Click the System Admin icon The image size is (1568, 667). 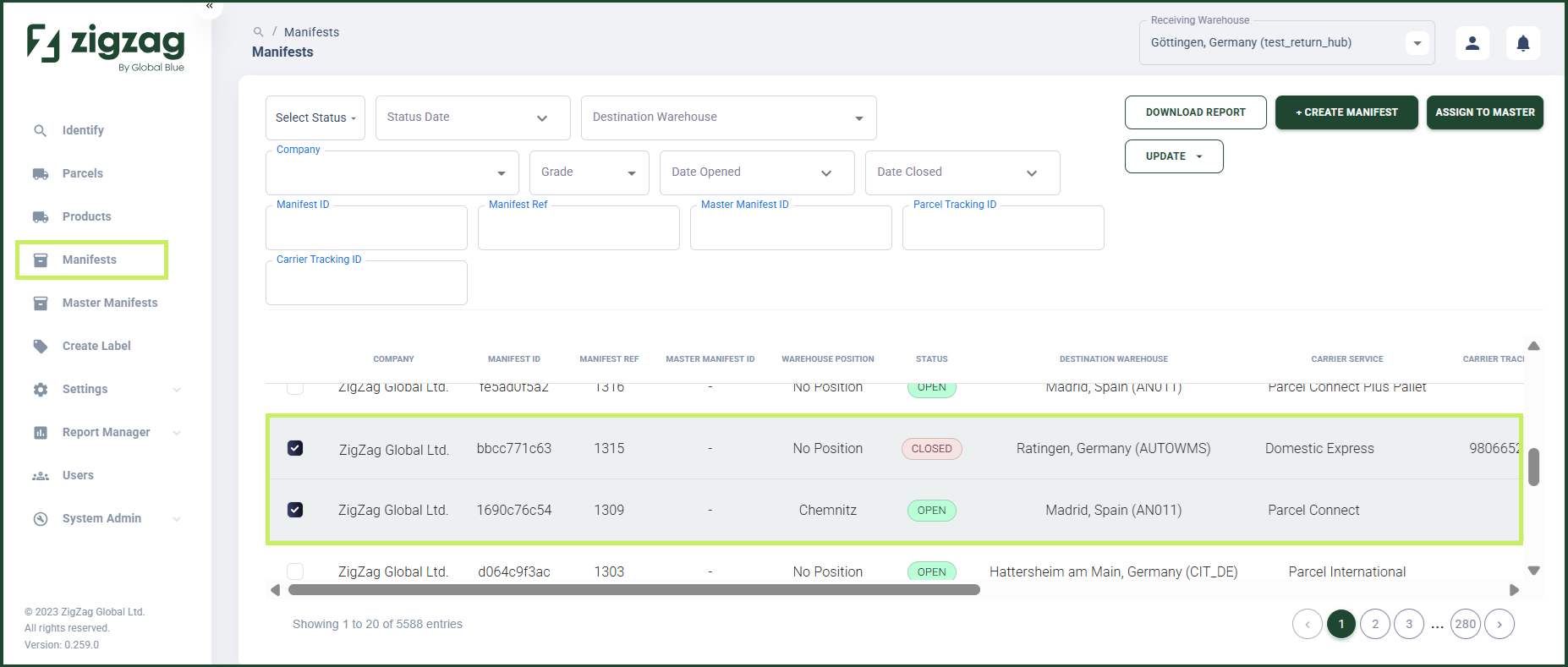click(41, 518)
